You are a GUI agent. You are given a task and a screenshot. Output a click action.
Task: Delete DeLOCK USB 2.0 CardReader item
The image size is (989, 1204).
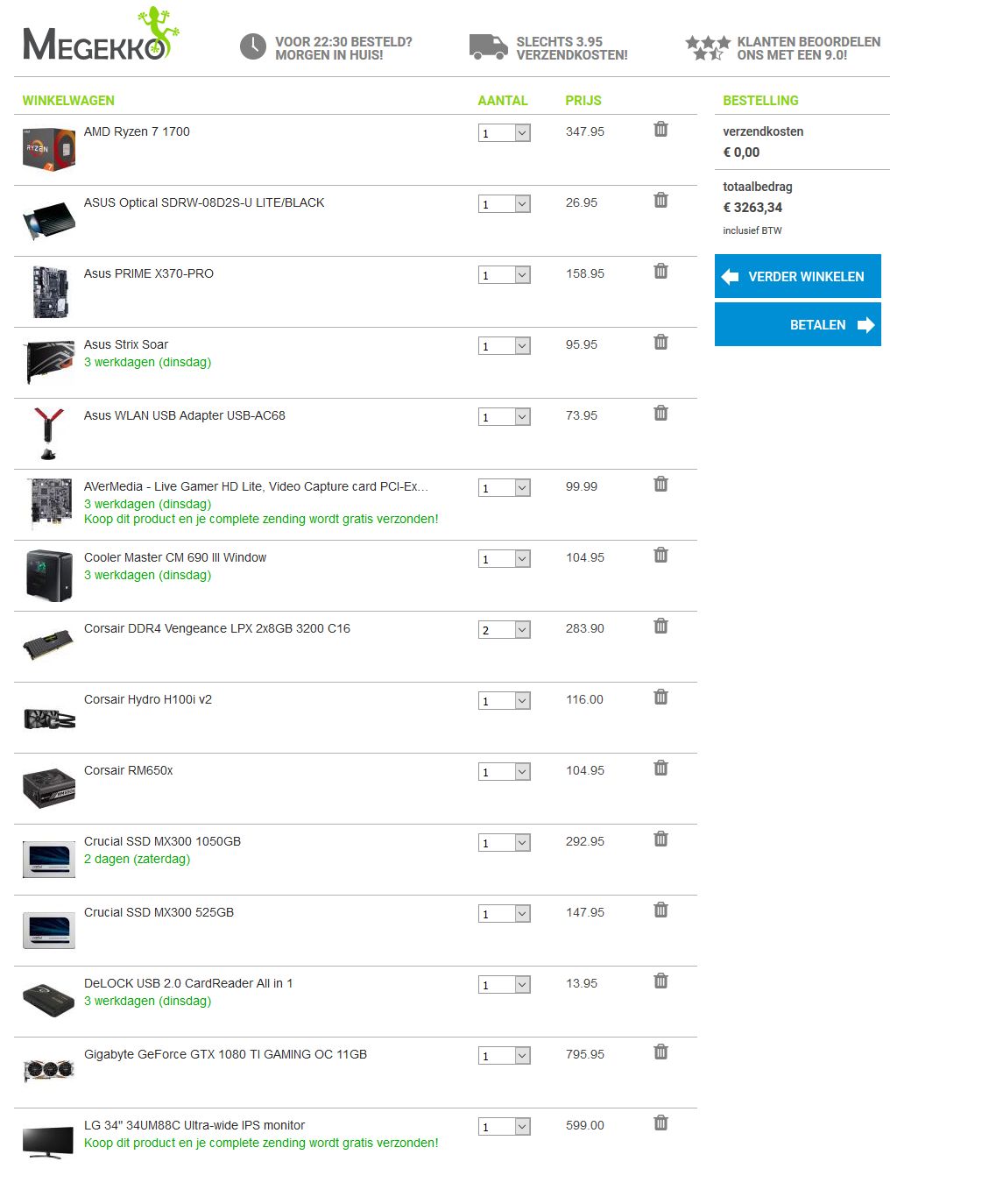(x=661, y=981)
